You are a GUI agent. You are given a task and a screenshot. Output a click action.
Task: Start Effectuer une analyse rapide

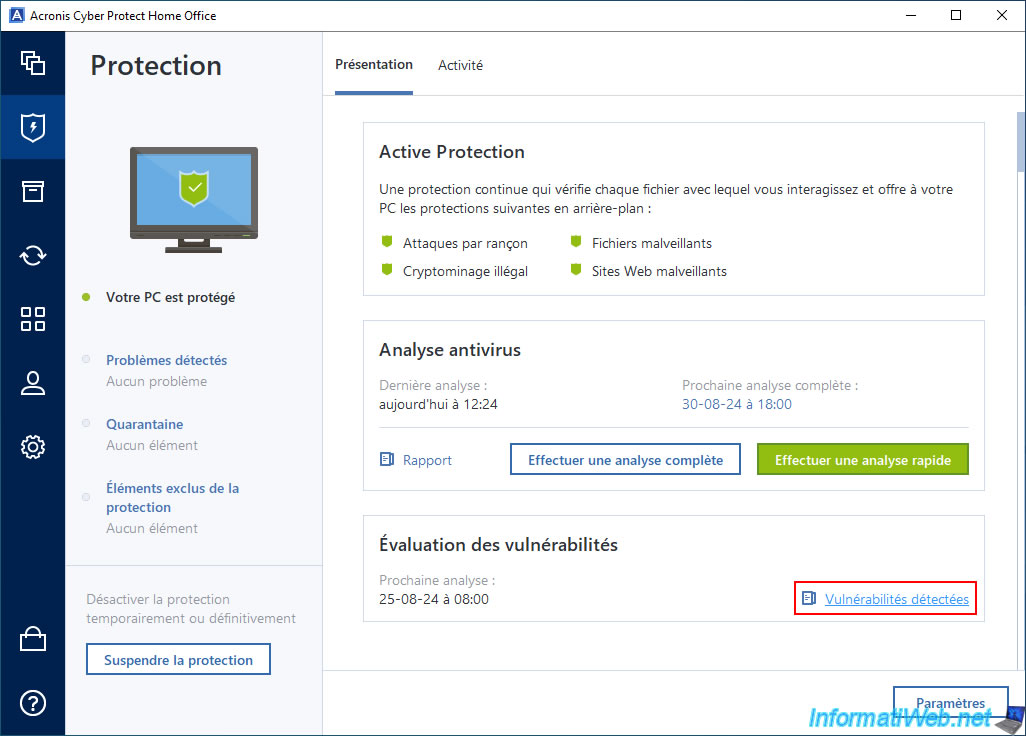coord(862,460)
